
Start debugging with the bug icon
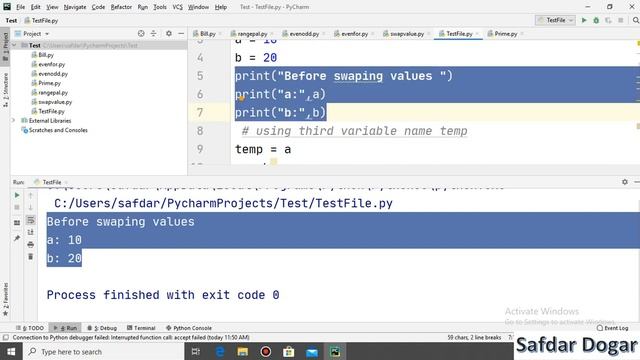(596, 20)
